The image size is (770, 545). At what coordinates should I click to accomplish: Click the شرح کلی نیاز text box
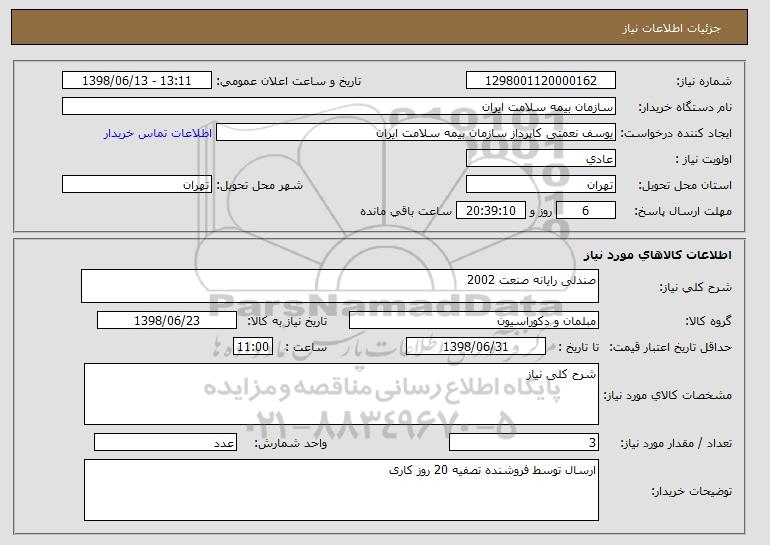click(340, 286)
